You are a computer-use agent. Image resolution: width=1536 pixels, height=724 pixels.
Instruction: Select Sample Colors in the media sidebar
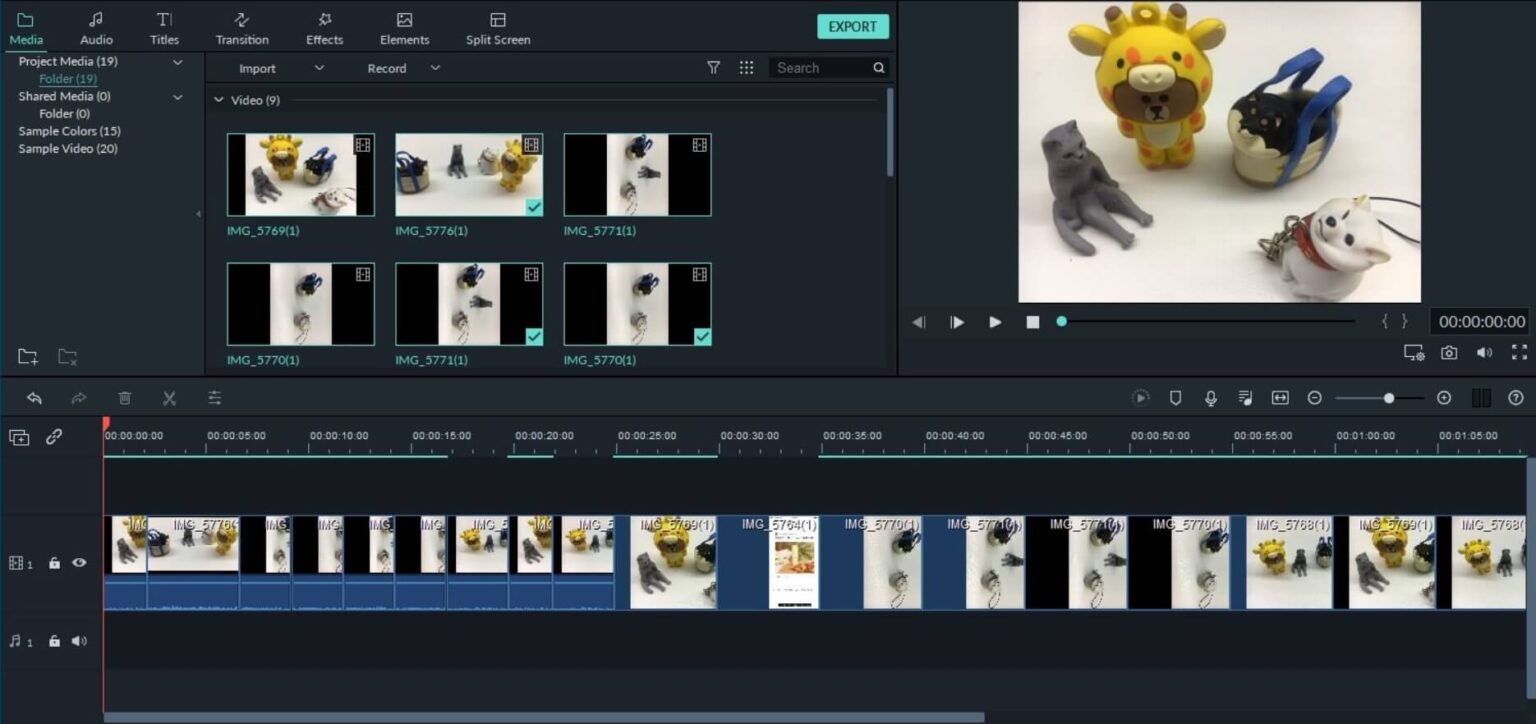(68, 130)
